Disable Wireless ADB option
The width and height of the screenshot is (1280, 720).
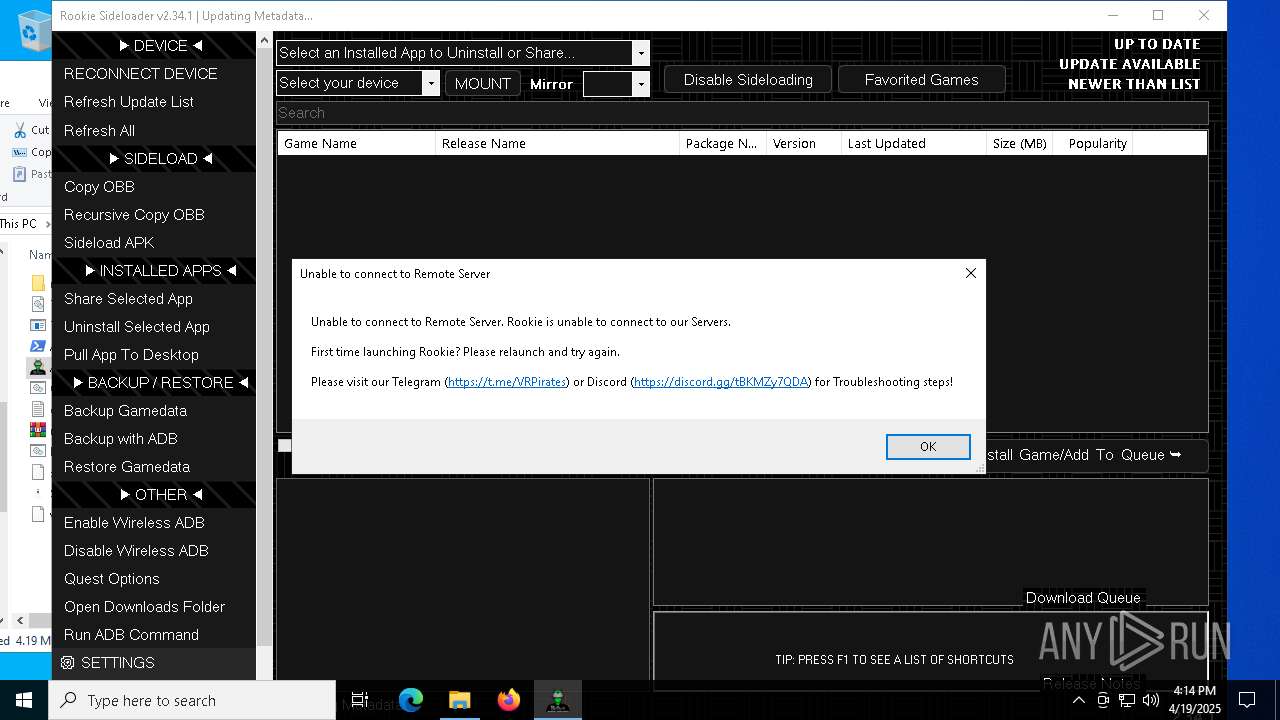(136, 550)
